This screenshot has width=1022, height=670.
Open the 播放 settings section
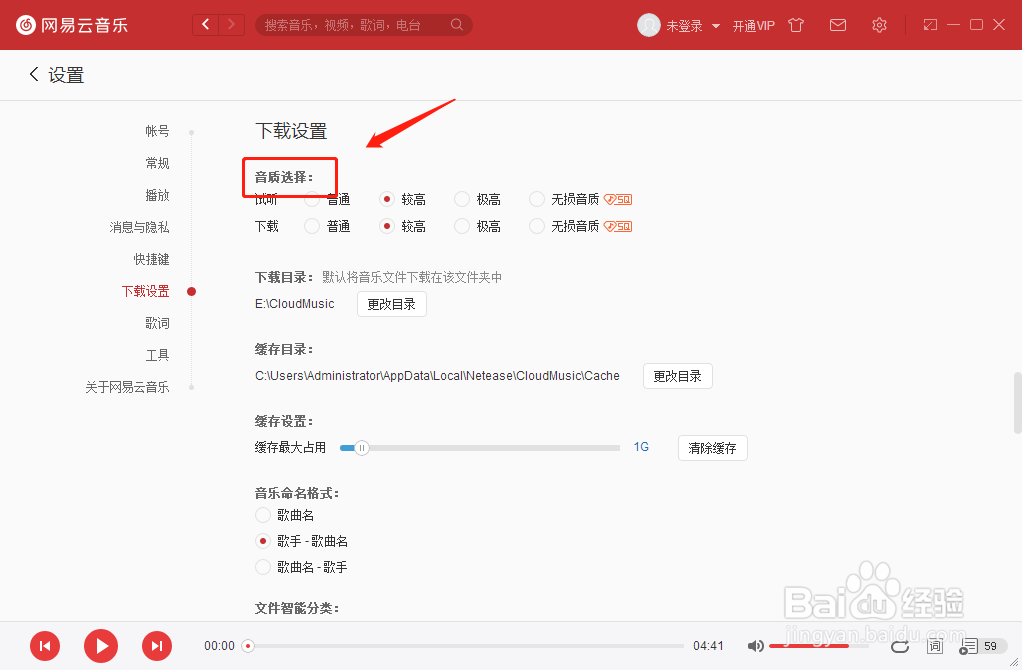coord(157,195)
